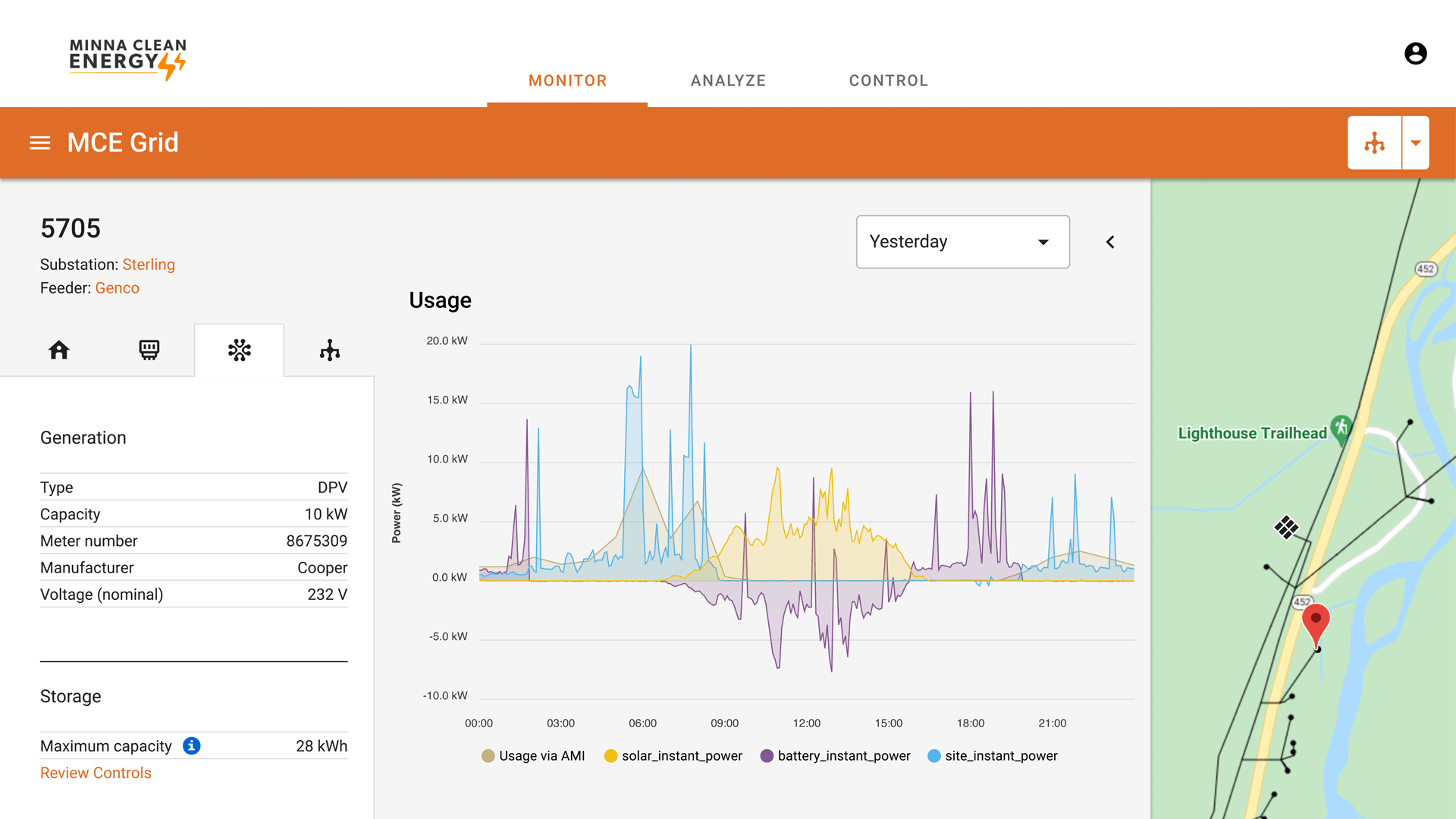Click the snowflake/DER control icon tab
Viewport: 1456px width, 819px height.
tap(238, 350)
